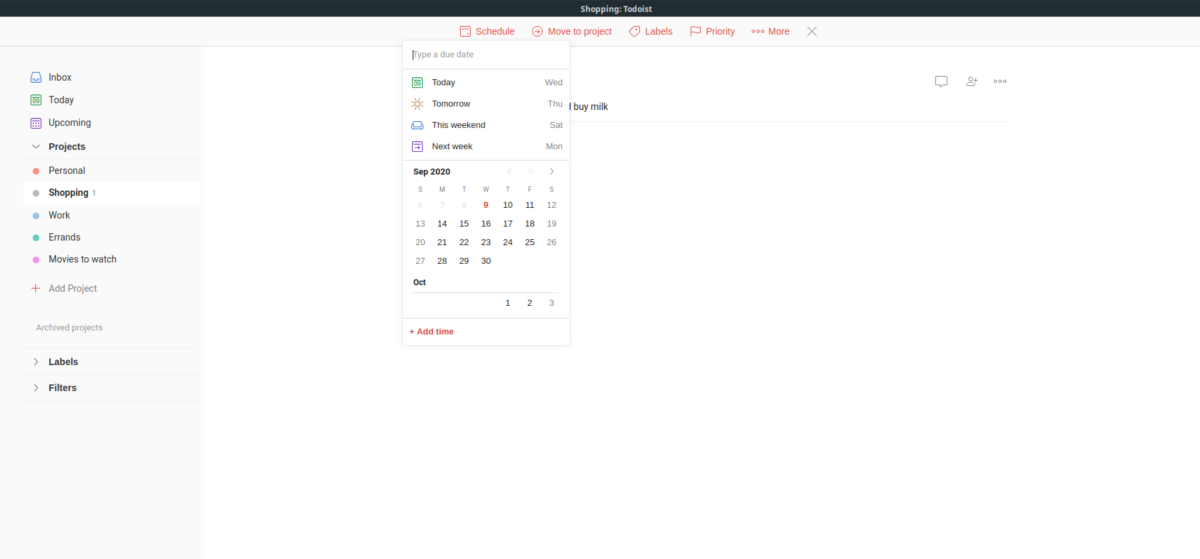This screenshot has height=559, width=1200.
Task: Click the Labels text in toolbar
Action: [659, 31]
